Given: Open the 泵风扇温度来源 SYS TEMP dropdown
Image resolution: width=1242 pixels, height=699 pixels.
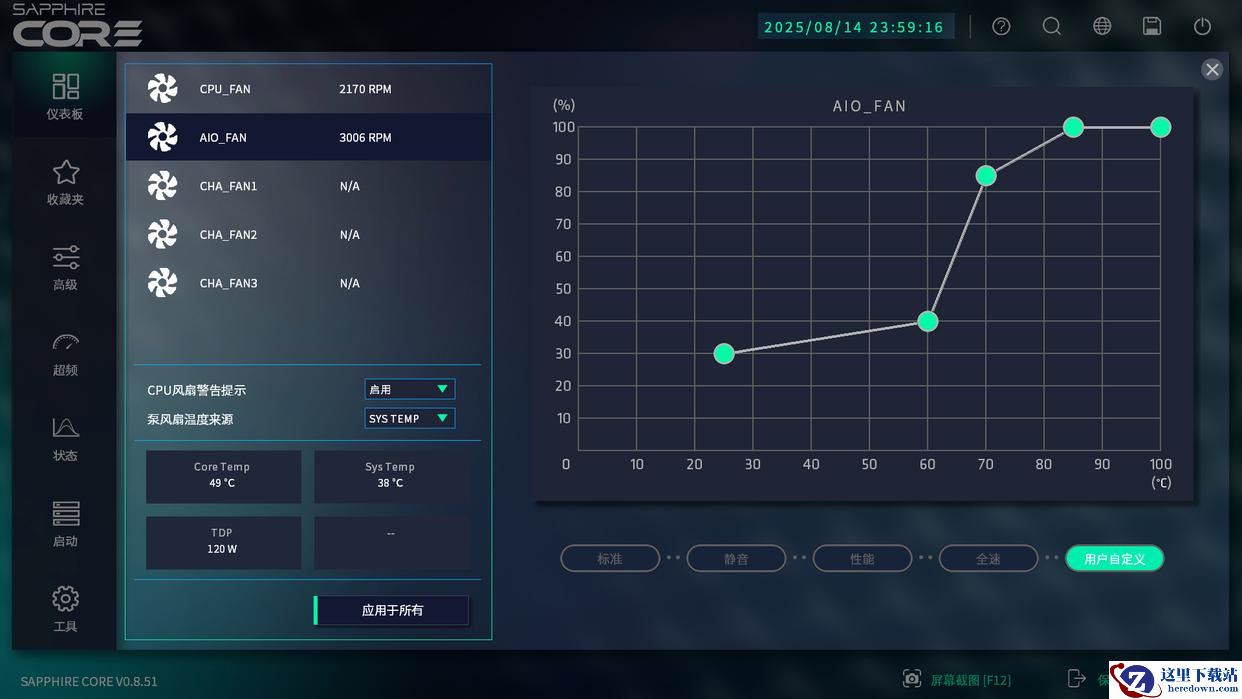Looking at the screenshot, I should [x=410, y=418].
